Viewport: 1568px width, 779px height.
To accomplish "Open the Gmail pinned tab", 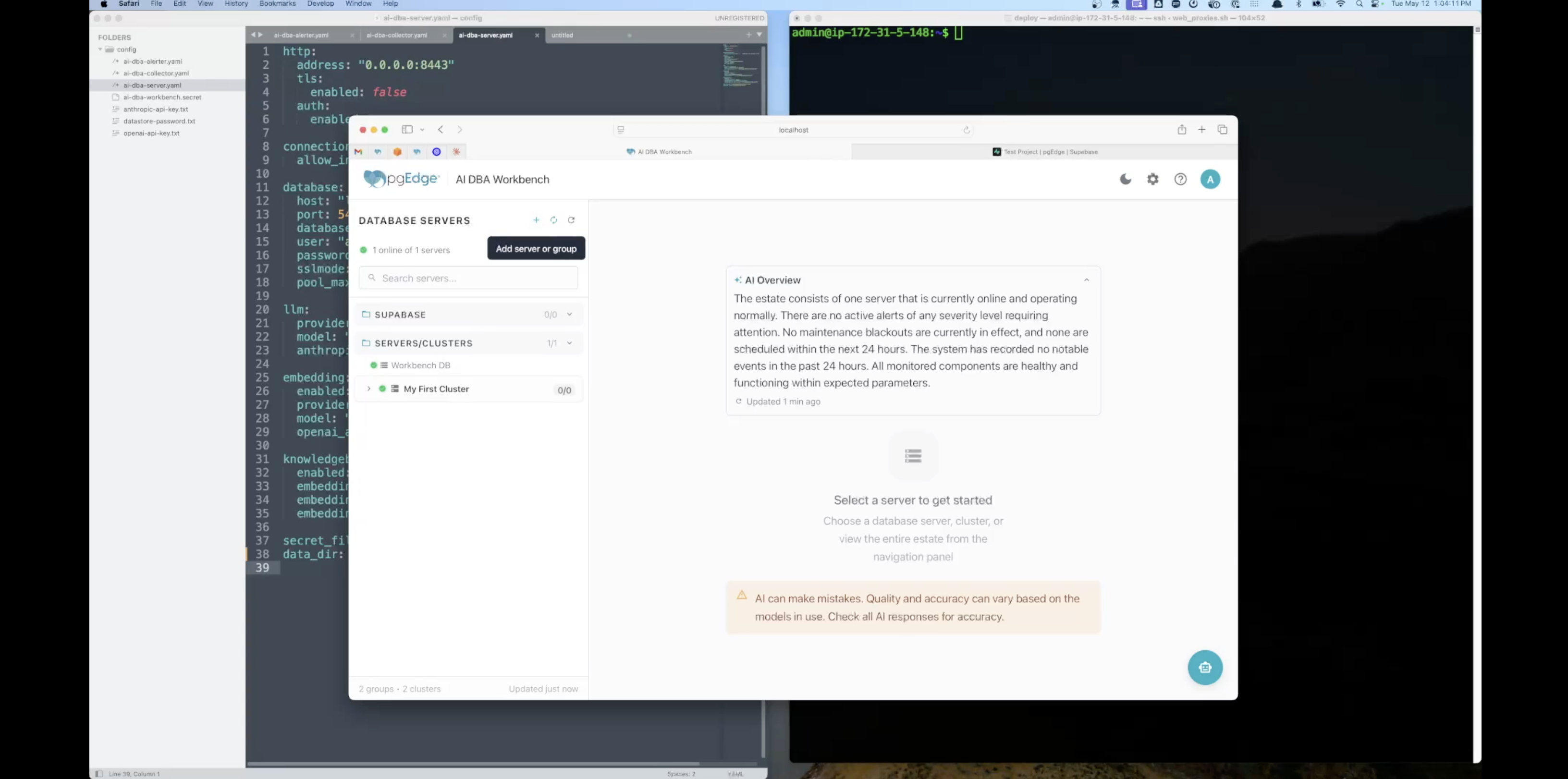I will 358,152.
